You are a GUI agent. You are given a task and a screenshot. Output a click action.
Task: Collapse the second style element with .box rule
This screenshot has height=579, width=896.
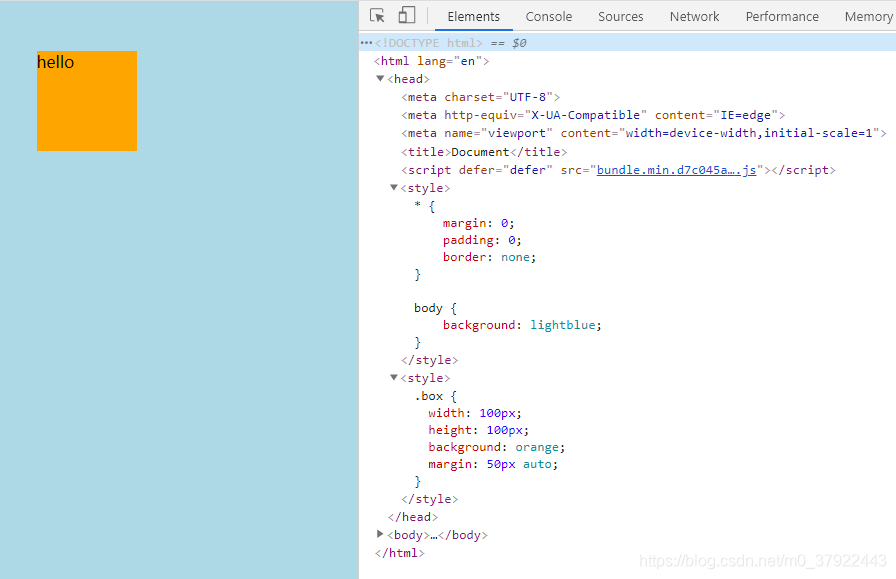click(x=394, y=378)
